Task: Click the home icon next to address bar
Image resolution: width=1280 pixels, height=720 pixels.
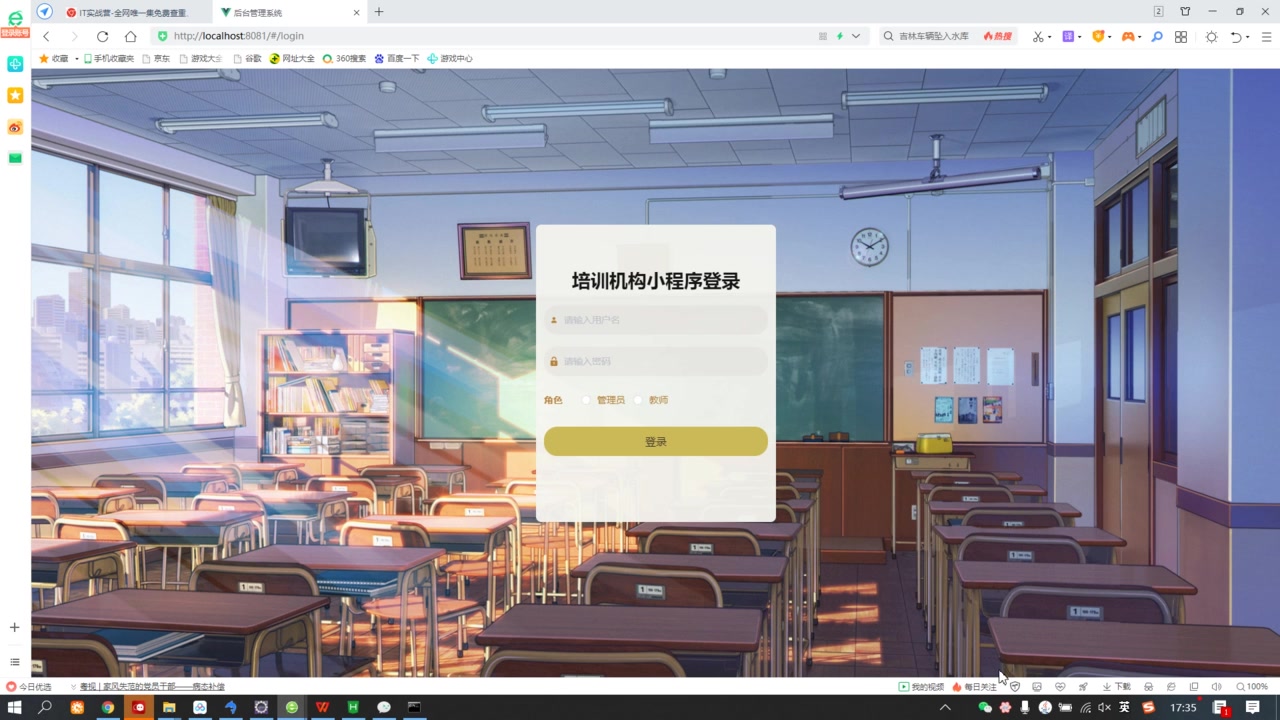Action: tap(130, 36)
